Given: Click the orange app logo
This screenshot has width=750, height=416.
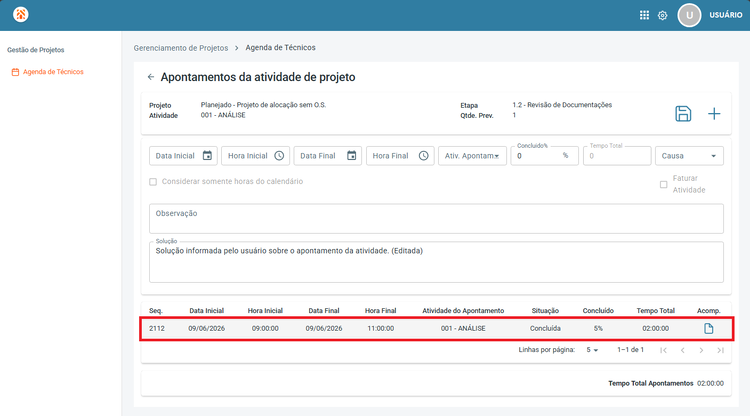Looking at the screenshot, I should (21, 14).
